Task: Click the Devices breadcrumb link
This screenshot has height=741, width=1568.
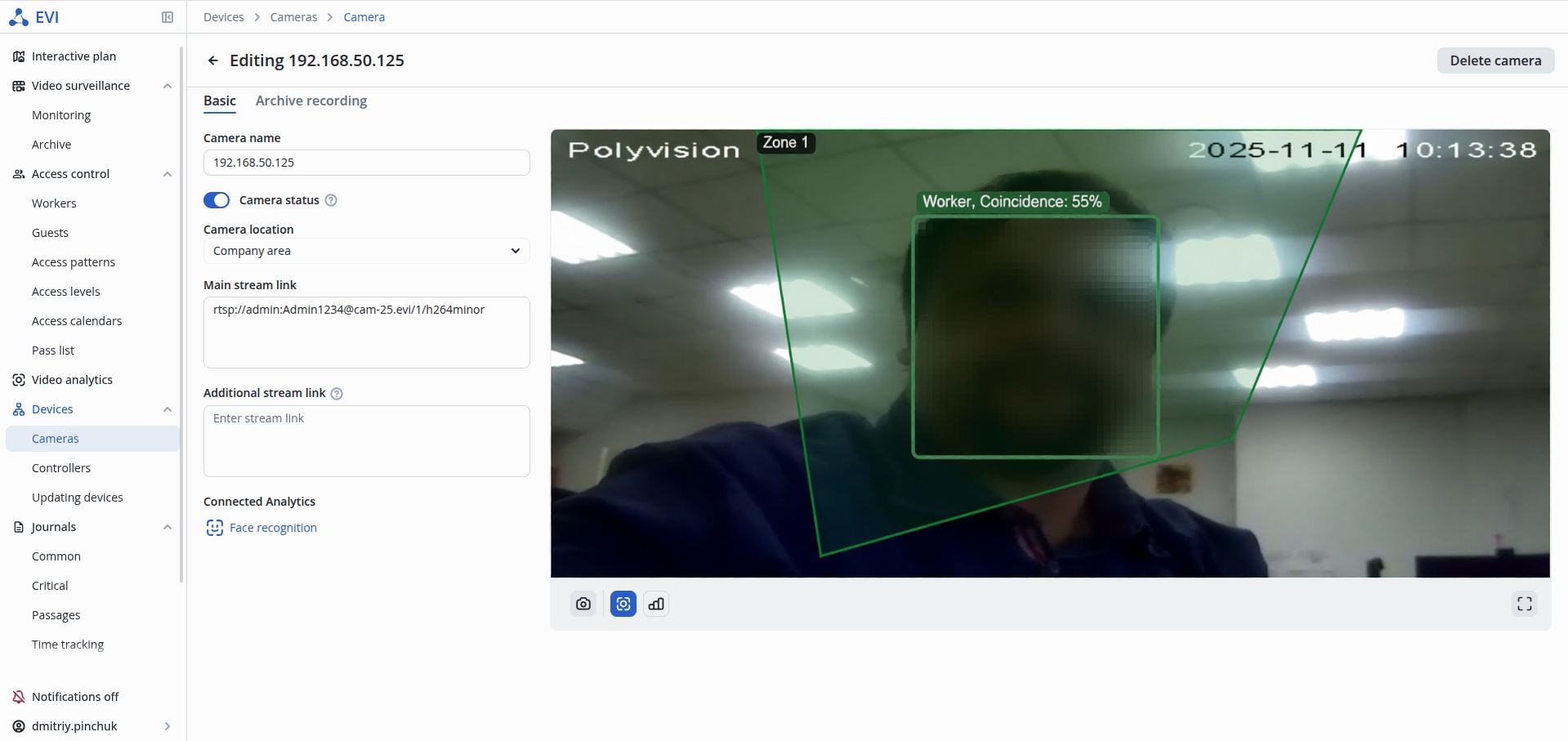Action: tap(224, 17)
